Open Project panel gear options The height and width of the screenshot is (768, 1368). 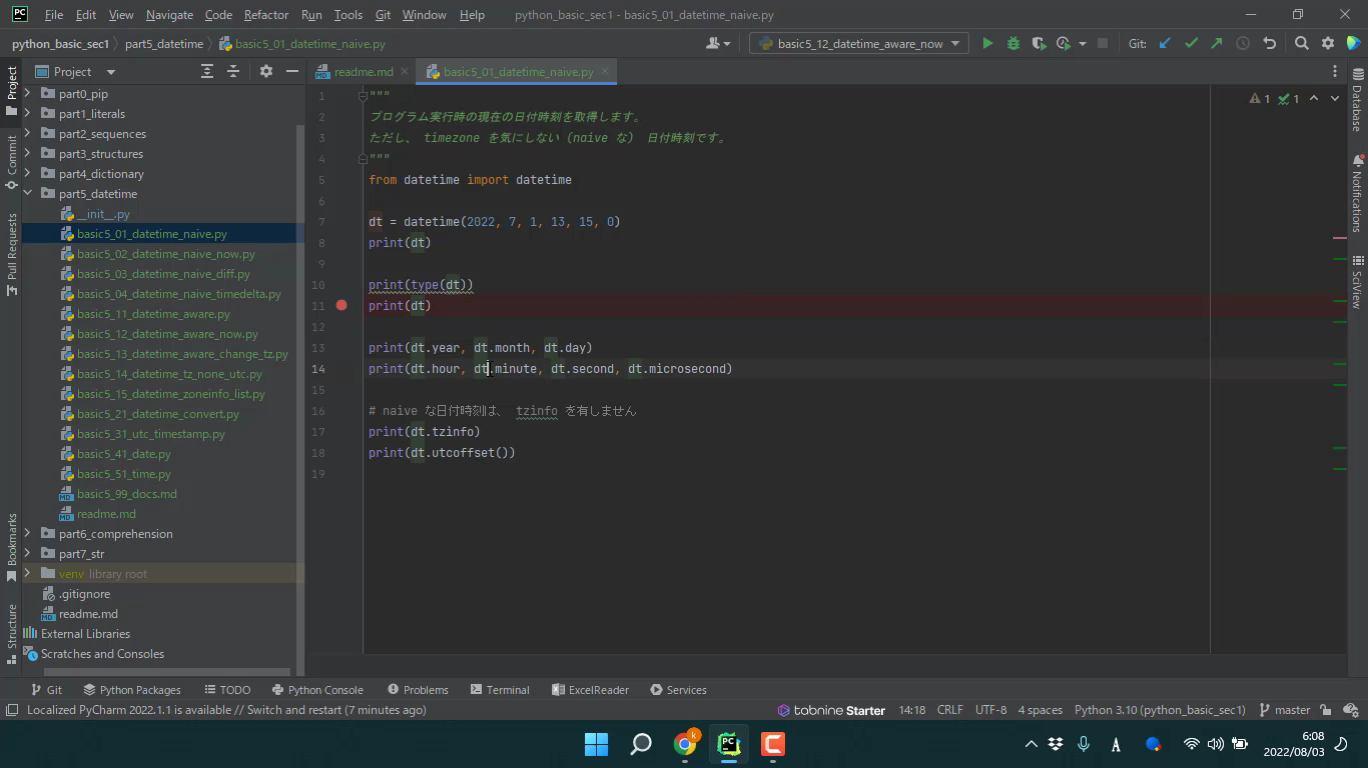266,71
